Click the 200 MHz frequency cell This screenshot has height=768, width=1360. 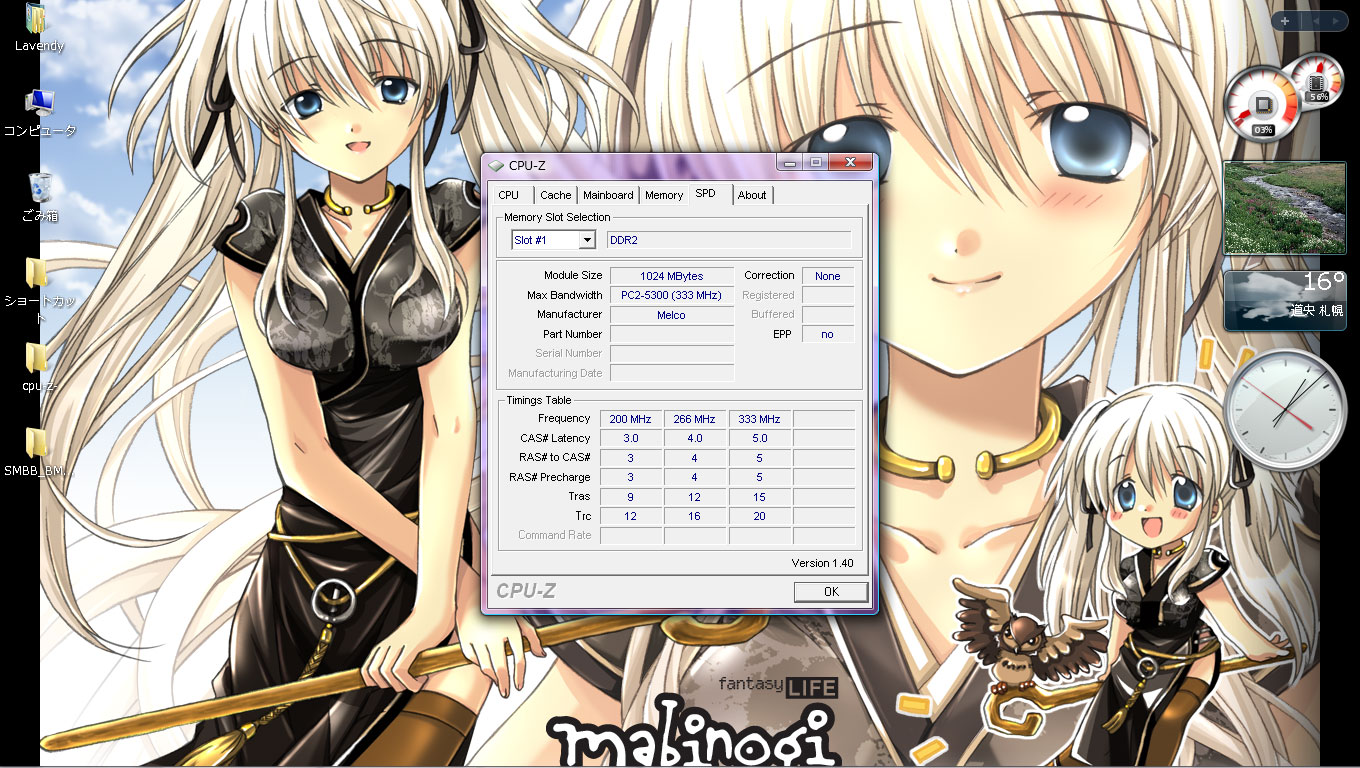[x=631, y=419]
